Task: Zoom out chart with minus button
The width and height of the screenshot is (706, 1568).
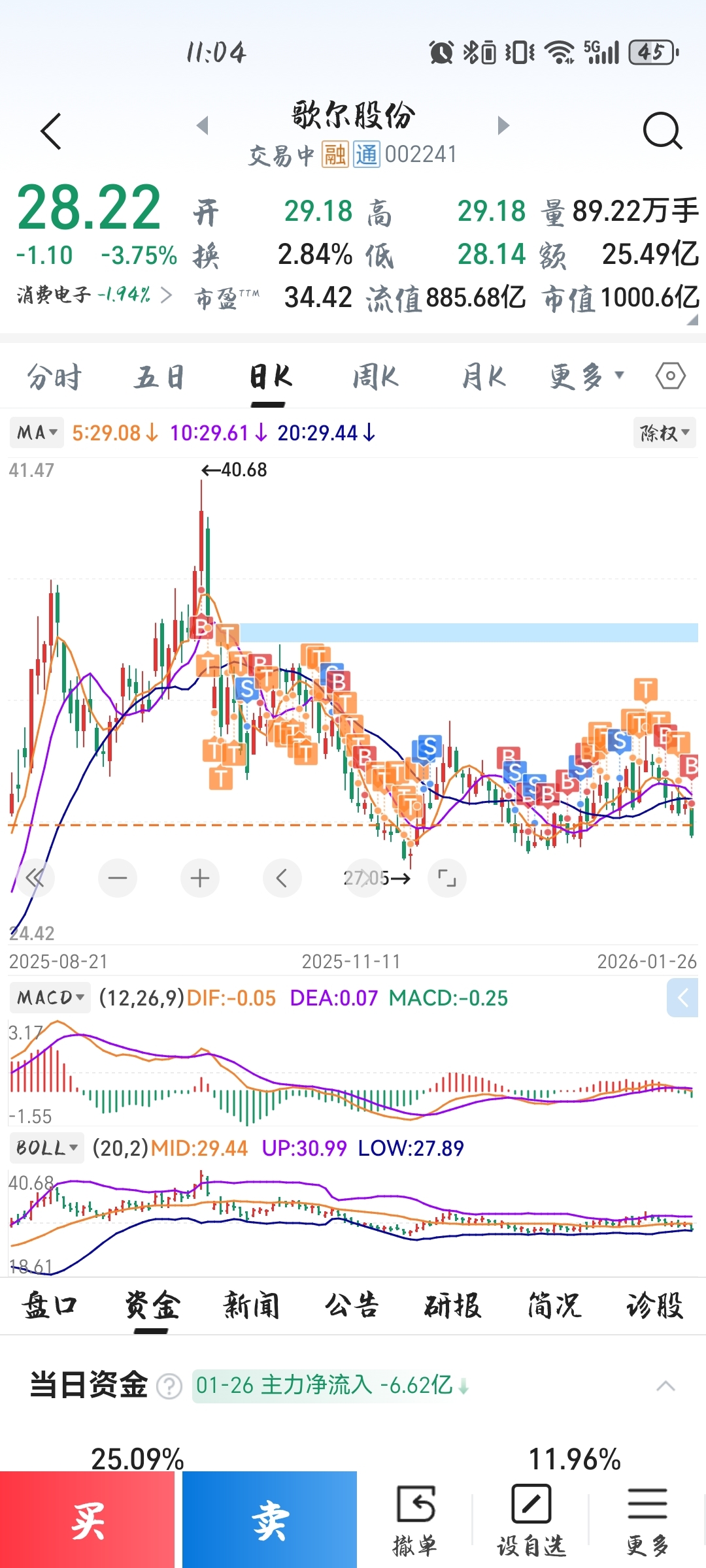Action: (x=118, y=878)
